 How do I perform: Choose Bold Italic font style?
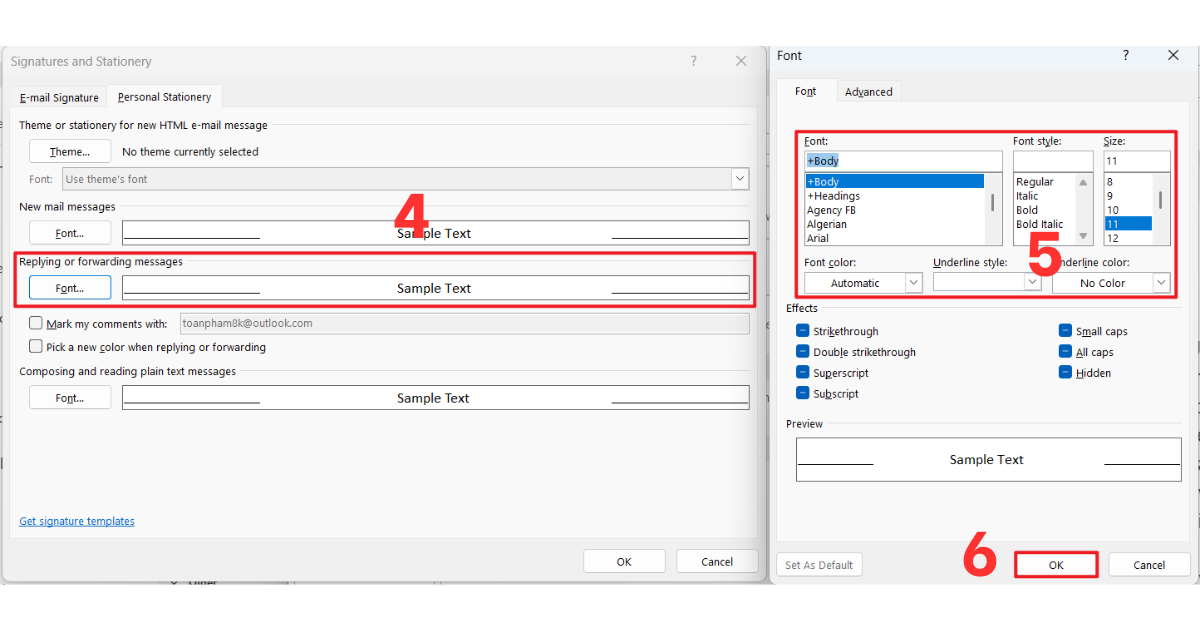[1039, 224]
